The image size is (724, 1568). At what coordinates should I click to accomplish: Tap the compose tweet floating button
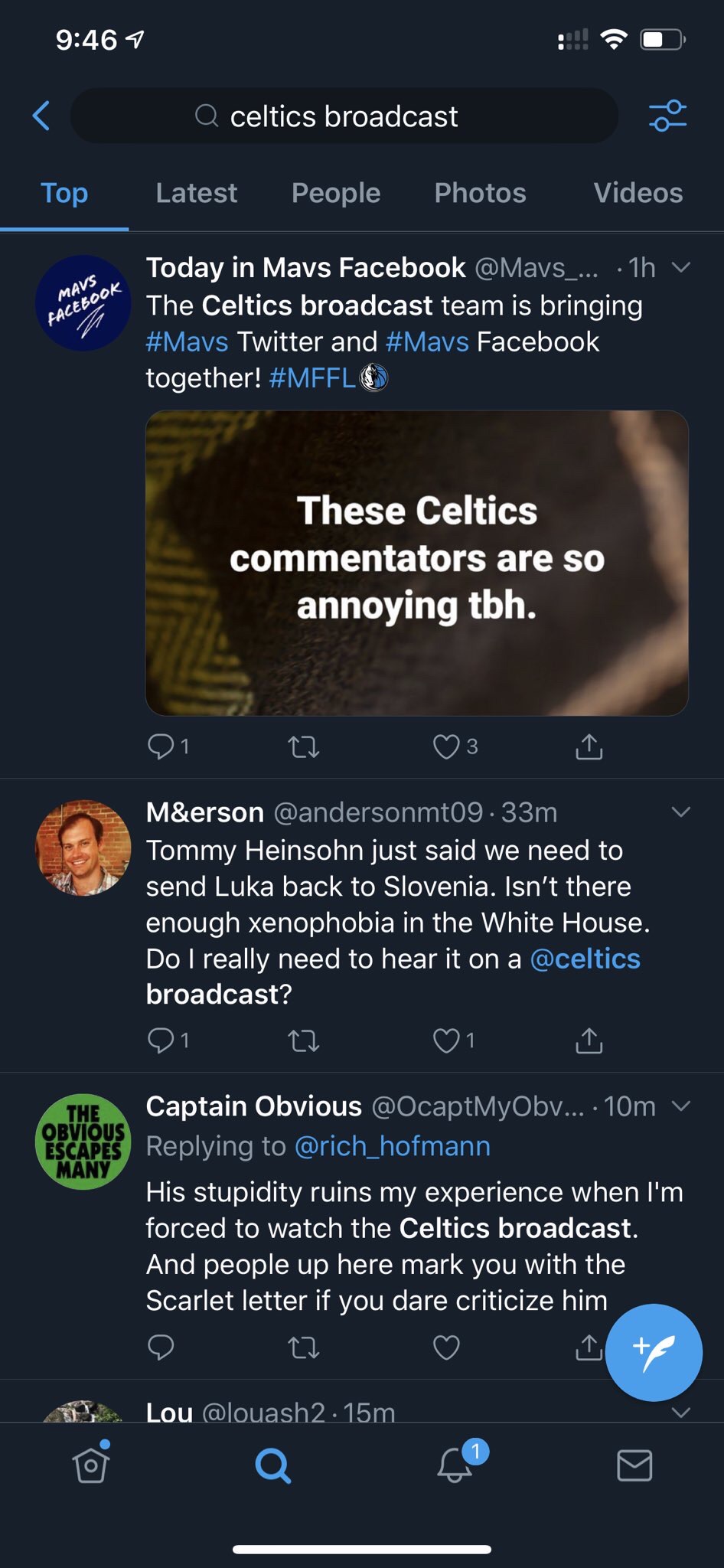pyautogui.click(x=653, y=1352)
